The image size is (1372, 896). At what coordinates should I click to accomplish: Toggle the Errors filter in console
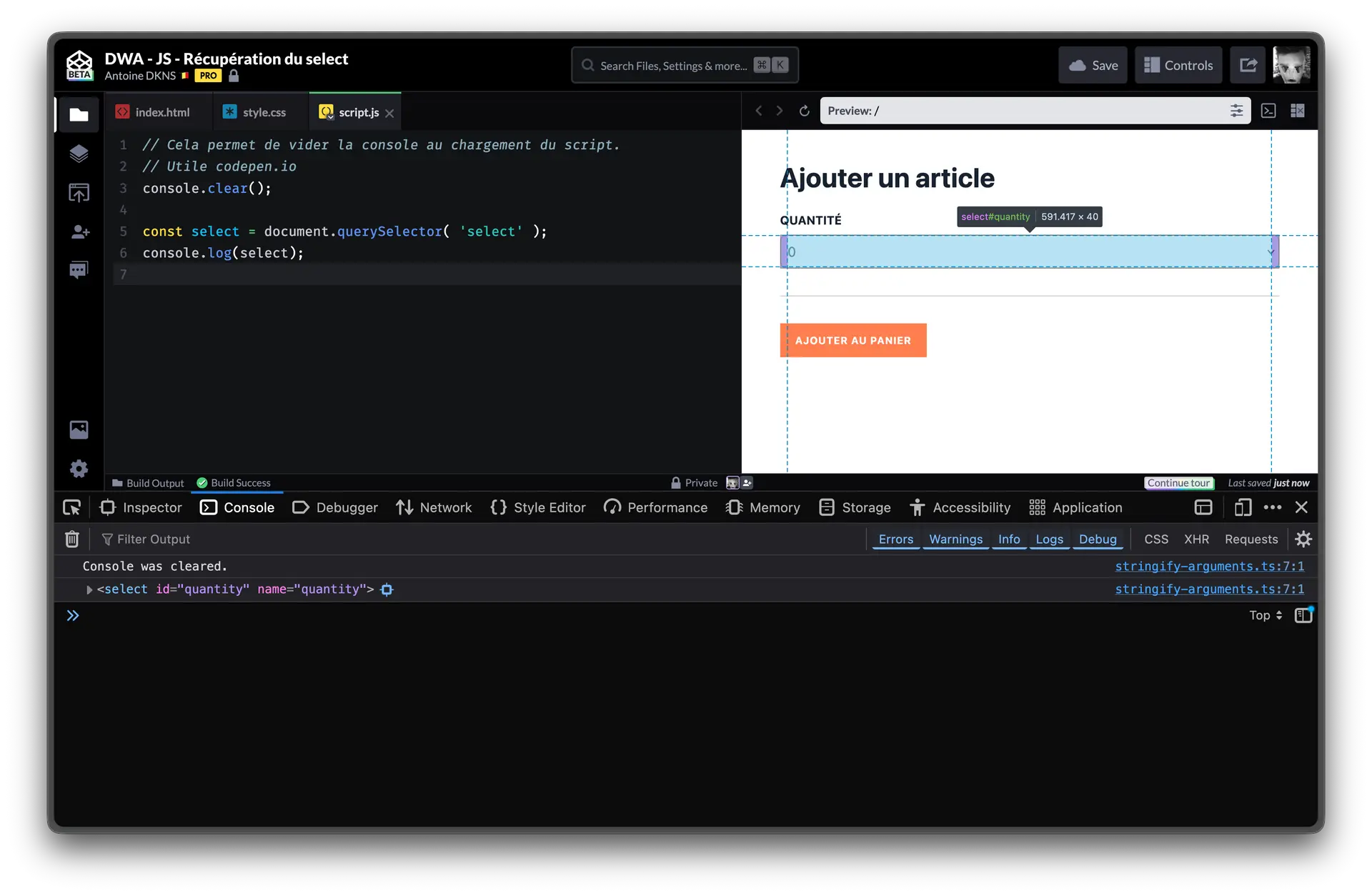(895, 539)
